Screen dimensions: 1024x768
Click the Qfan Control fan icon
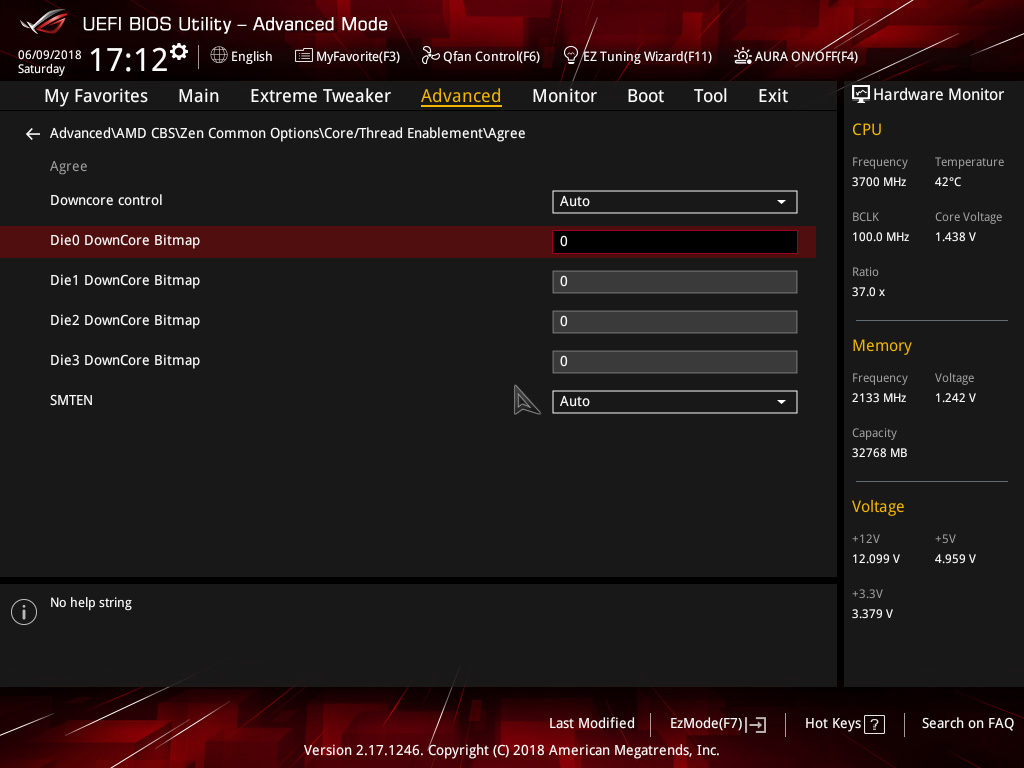[430, 56]
